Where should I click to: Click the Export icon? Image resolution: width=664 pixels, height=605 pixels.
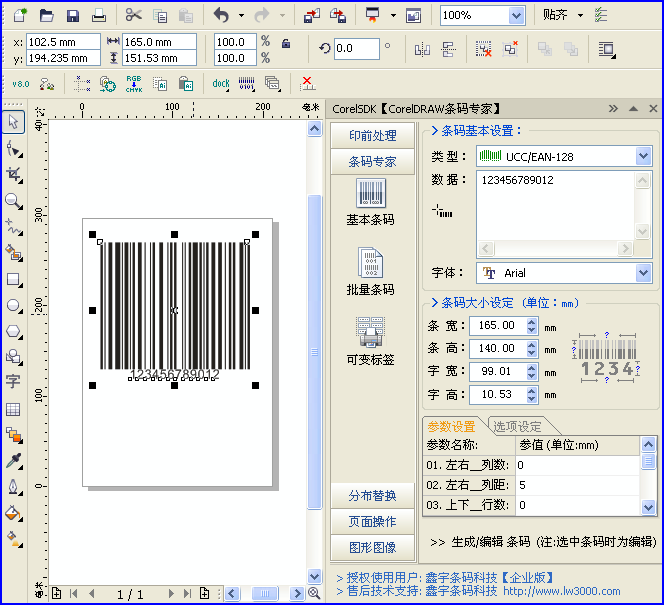point(338,16)
